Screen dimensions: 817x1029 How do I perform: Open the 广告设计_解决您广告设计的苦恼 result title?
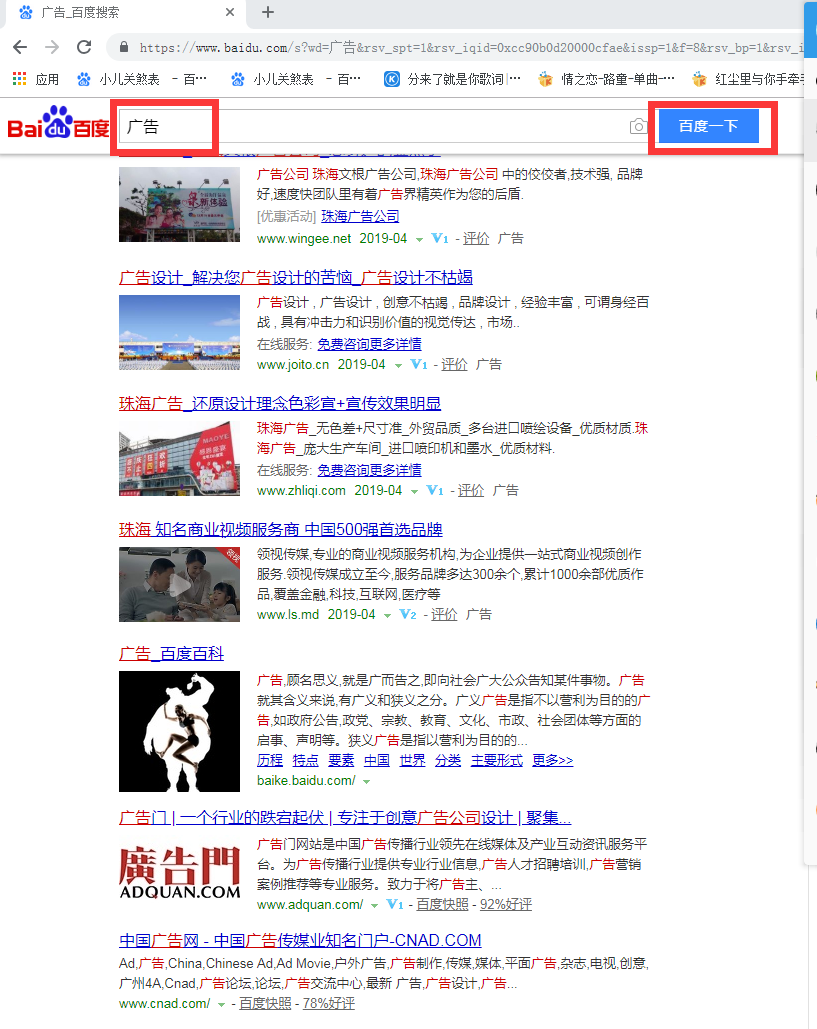[x=296, y=278]
